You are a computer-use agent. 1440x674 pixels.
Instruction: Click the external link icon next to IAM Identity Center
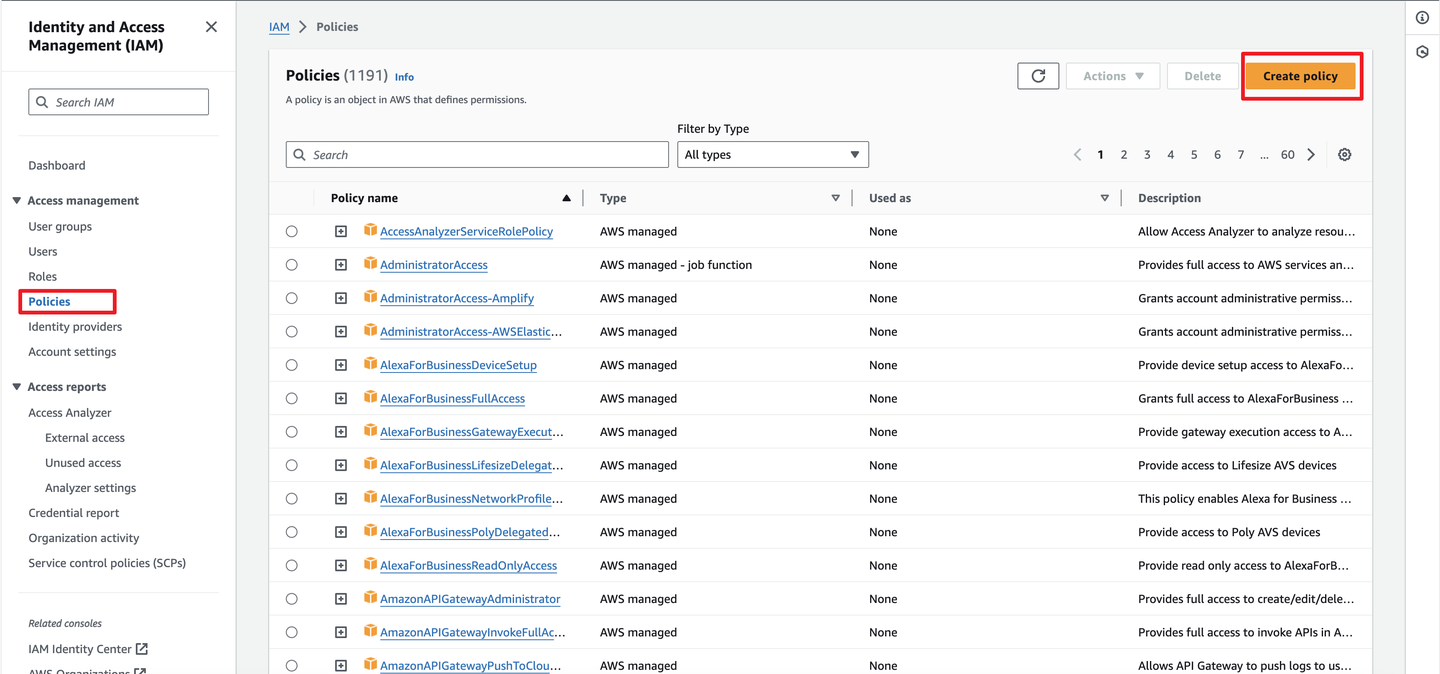point(143,648)
